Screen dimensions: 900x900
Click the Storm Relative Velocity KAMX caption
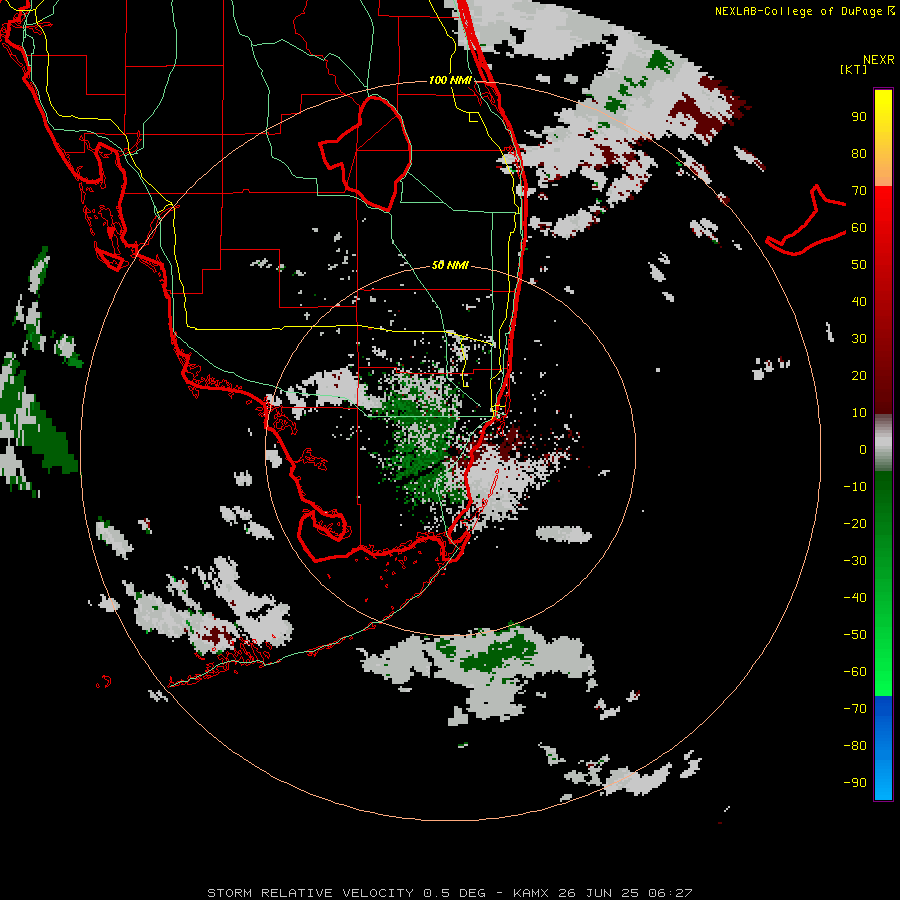(450, 893)
